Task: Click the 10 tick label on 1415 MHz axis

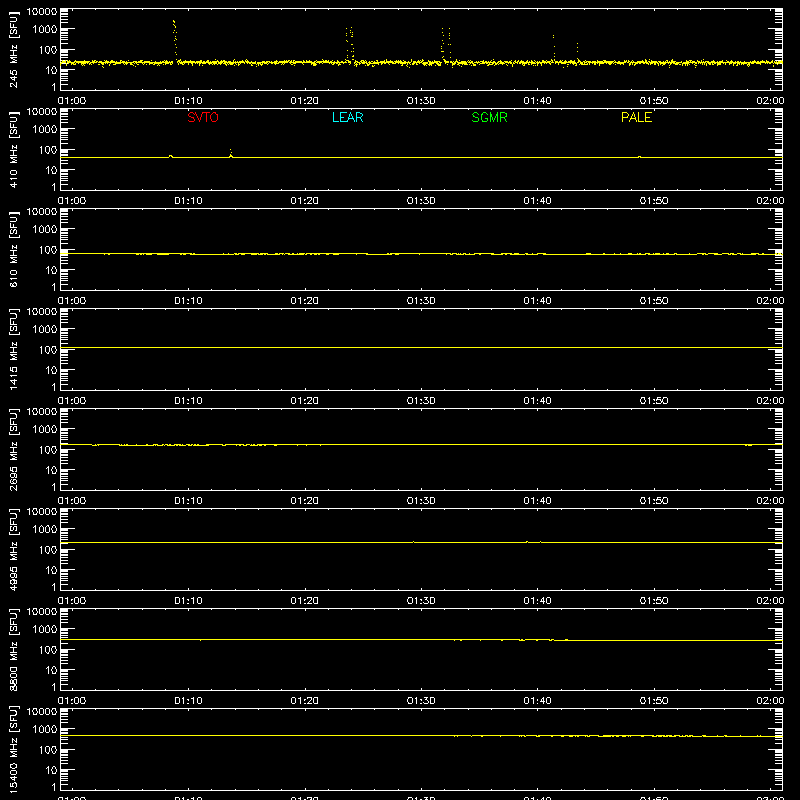Action: [x=51, y=370]
